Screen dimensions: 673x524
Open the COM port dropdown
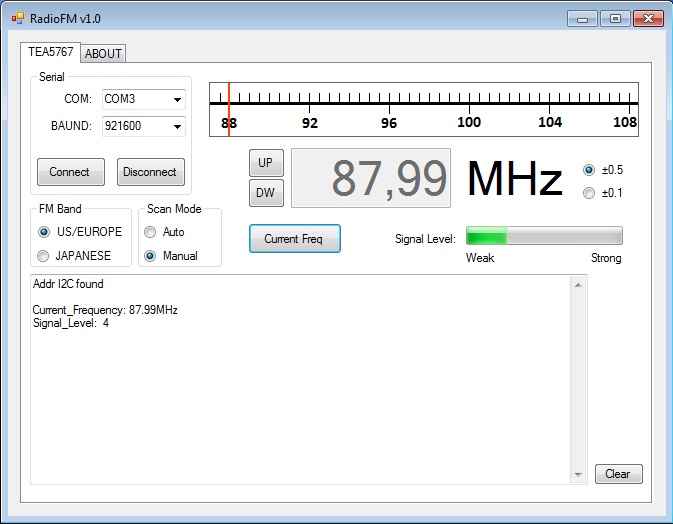[x=144, y=99]
